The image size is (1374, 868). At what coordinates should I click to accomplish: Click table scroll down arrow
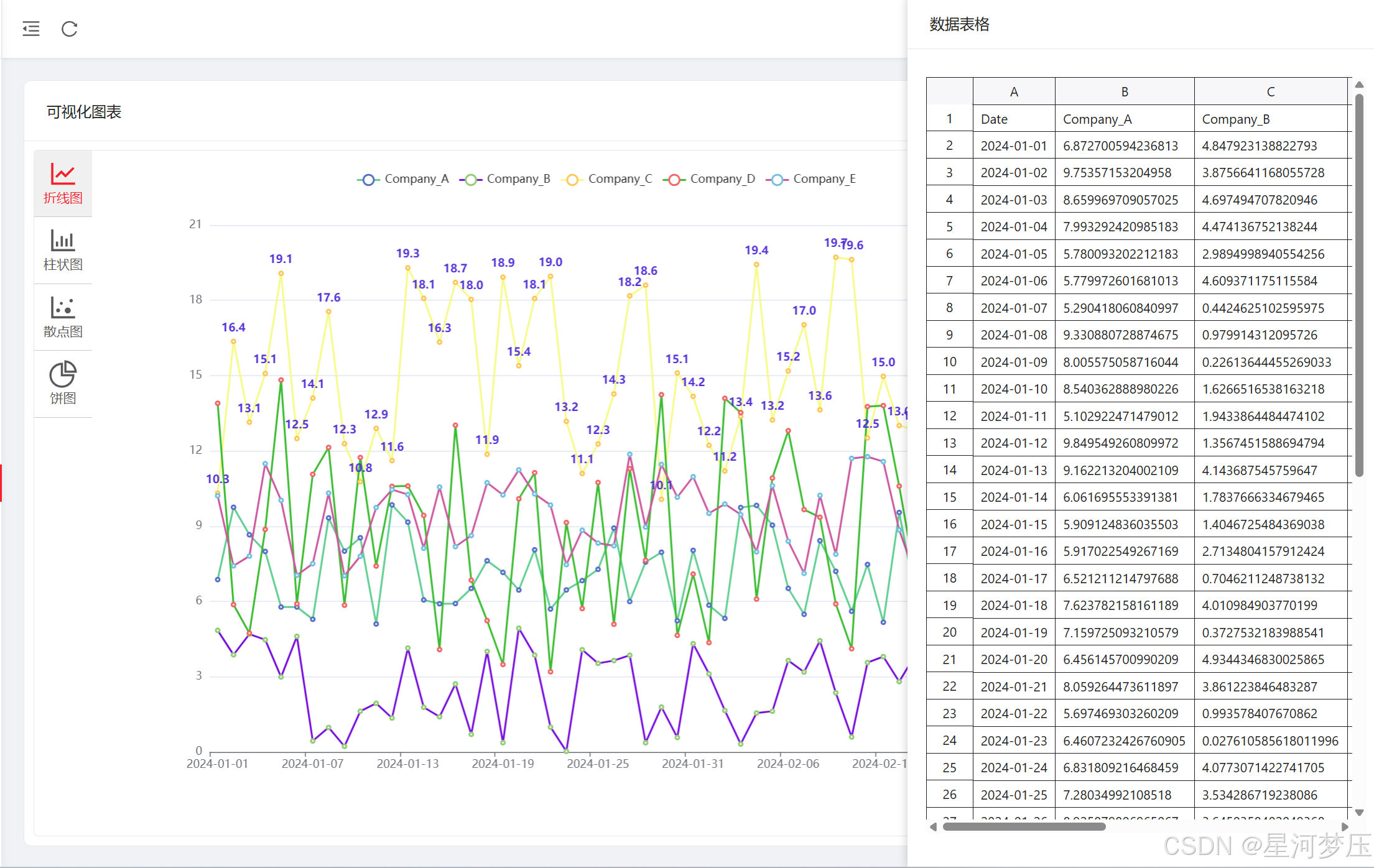(x=1359, y=812)
